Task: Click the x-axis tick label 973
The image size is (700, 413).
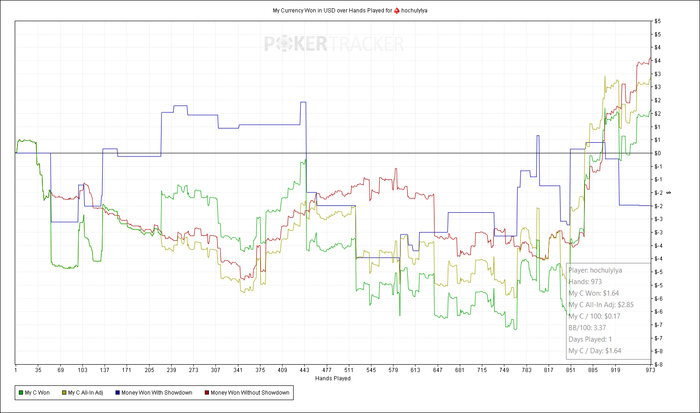Action: 650,370
